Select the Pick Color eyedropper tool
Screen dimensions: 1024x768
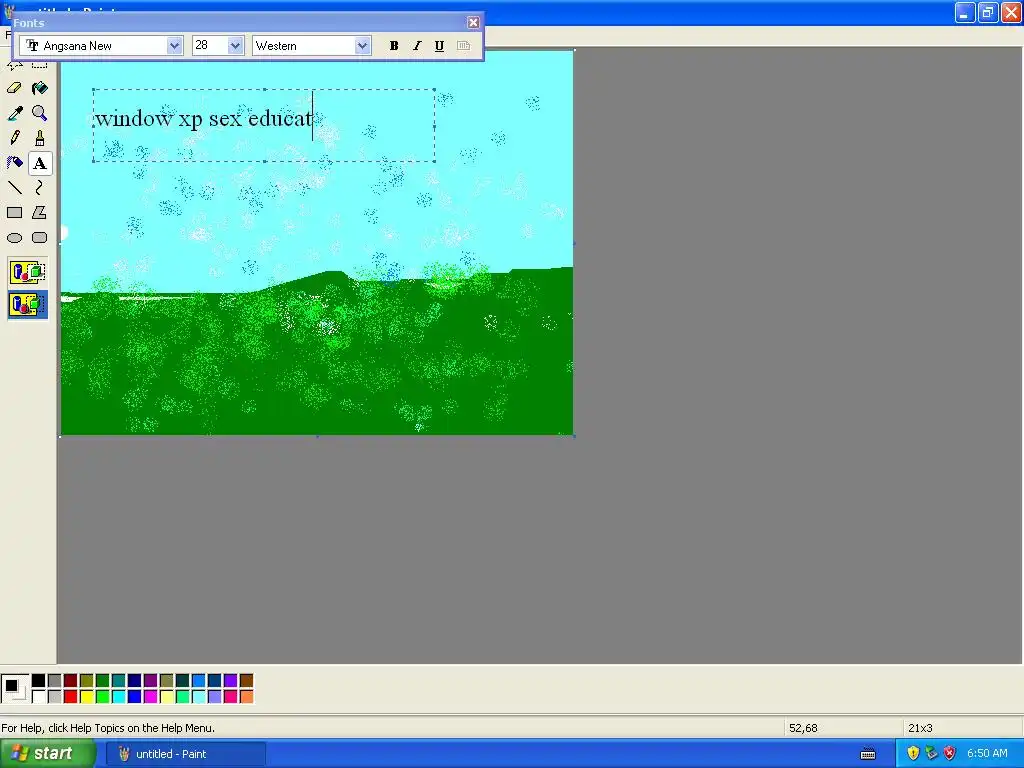[14, 114]
